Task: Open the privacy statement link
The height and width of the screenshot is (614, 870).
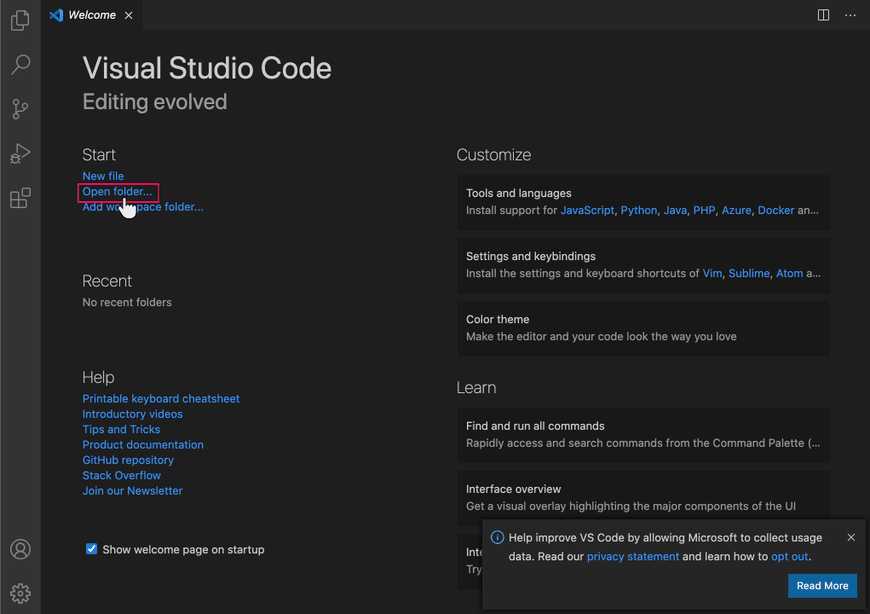Action: tap(633, 556)
